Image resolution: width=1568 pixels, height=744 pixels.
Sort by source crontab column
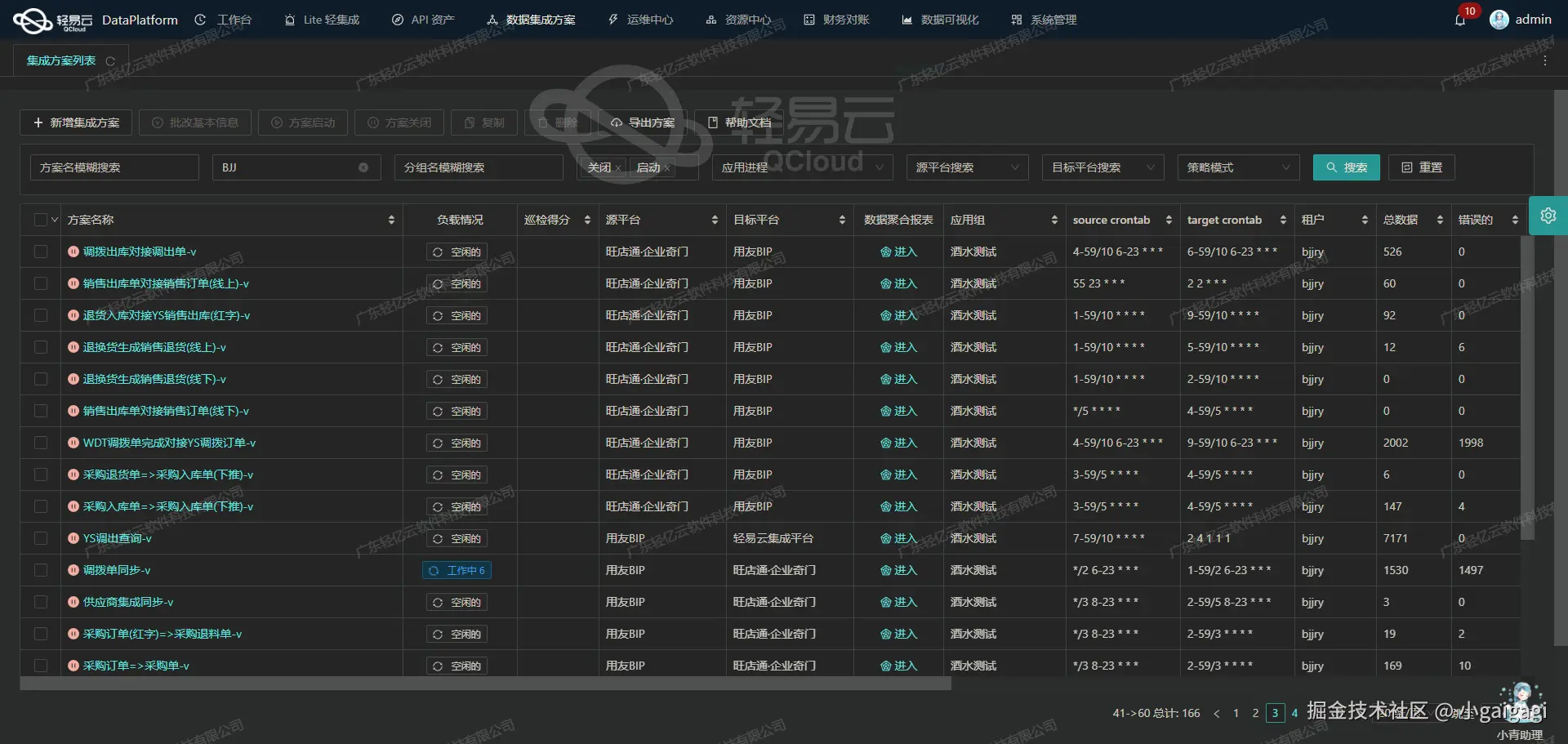(x=1169, y=220)
